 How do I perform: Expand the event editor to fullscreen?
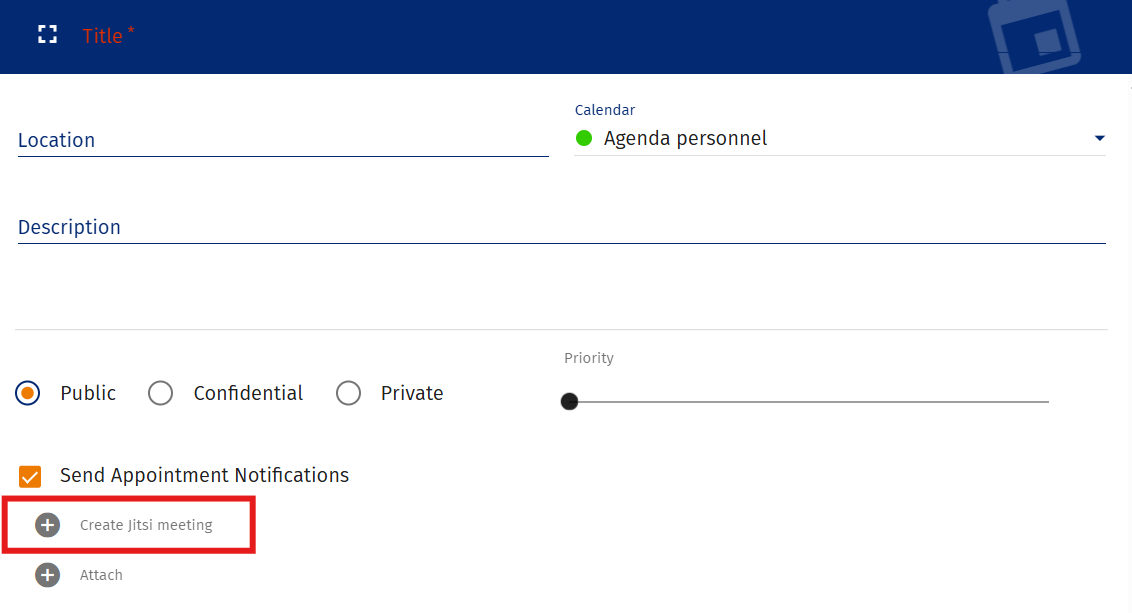(47, 35)
